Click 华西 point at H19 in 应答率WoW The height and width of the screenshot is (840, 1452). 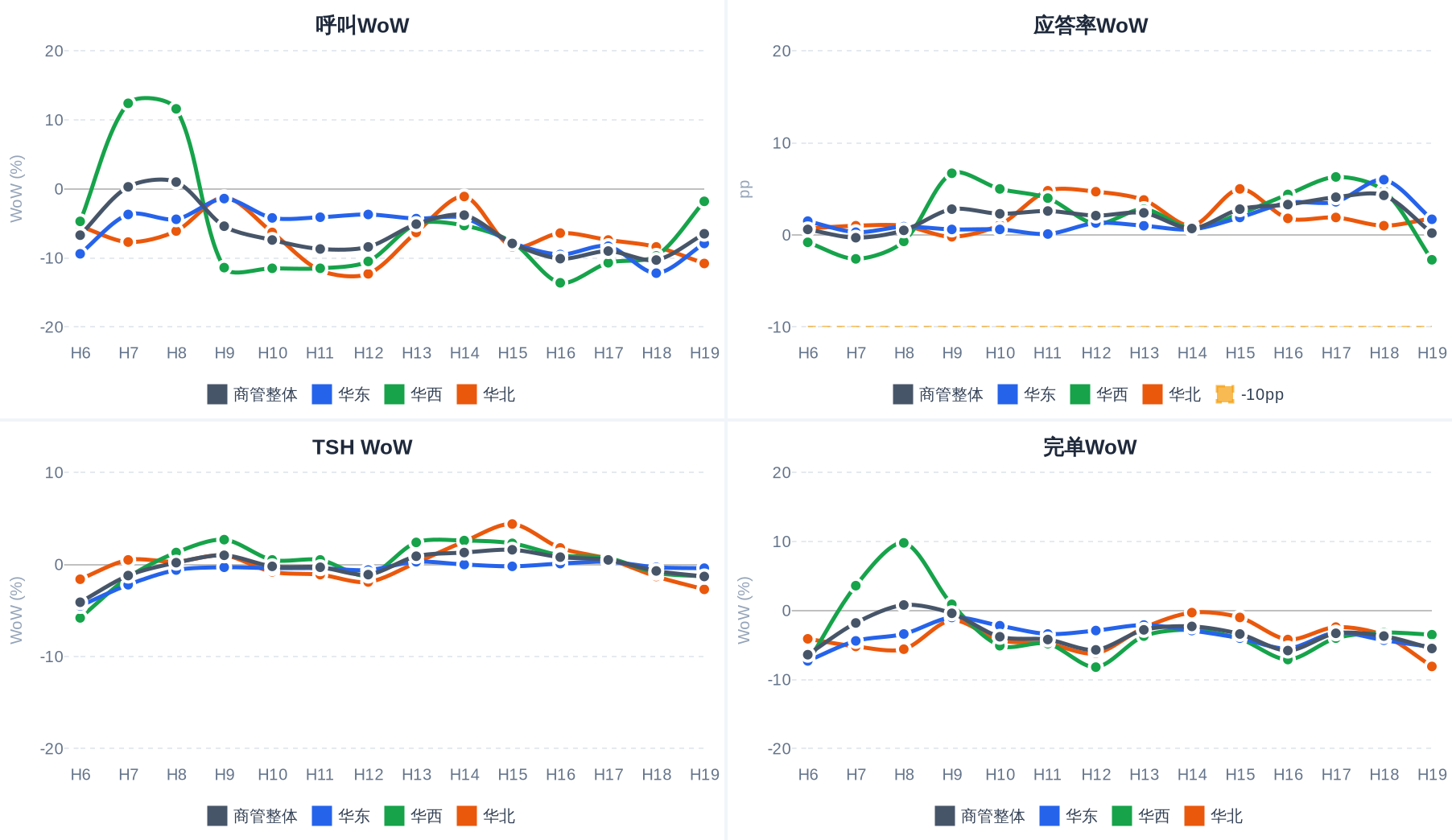coord(1432,260)
